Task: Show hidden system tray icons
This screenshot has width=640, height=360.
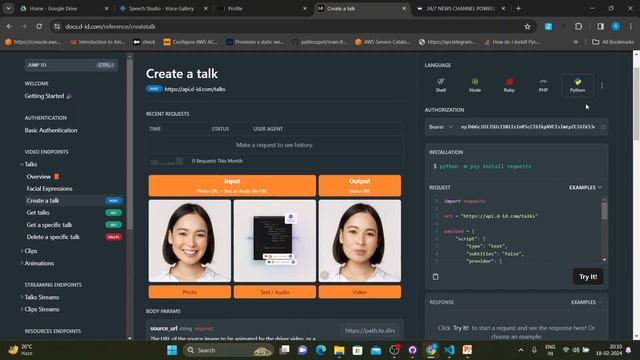Action: pos(521,350)
